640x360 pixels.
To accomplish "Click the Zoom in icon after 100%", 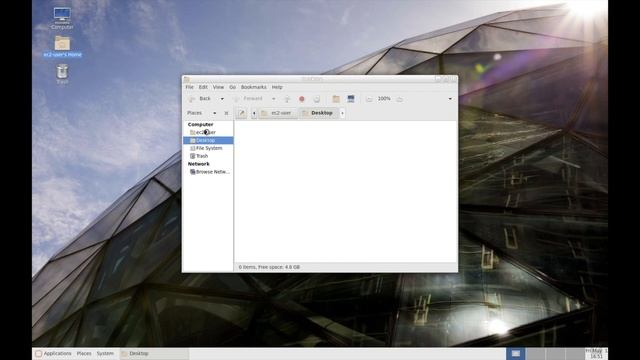I will click(400, 99).
